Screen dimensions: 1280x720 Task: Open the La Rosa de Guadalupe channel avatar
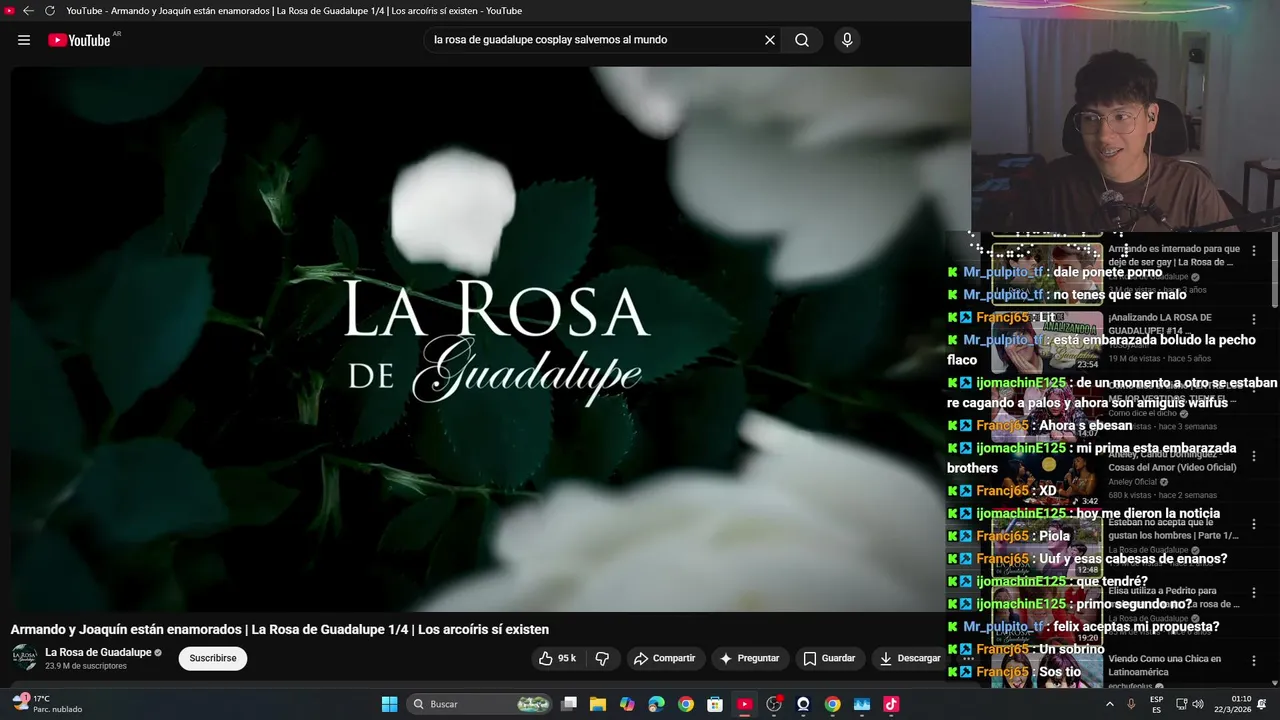[24, 658]
